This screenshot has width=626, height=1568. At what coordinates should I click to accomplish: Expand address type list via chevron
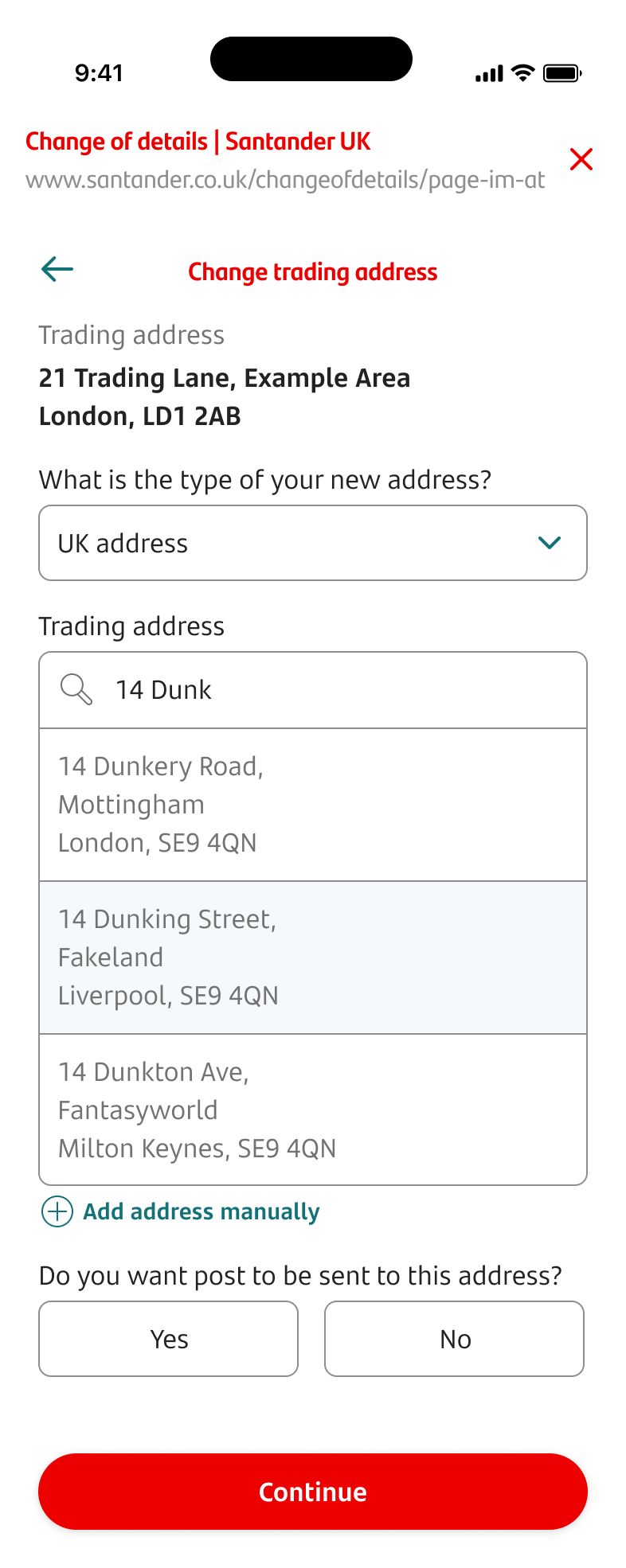pos(550,543)
